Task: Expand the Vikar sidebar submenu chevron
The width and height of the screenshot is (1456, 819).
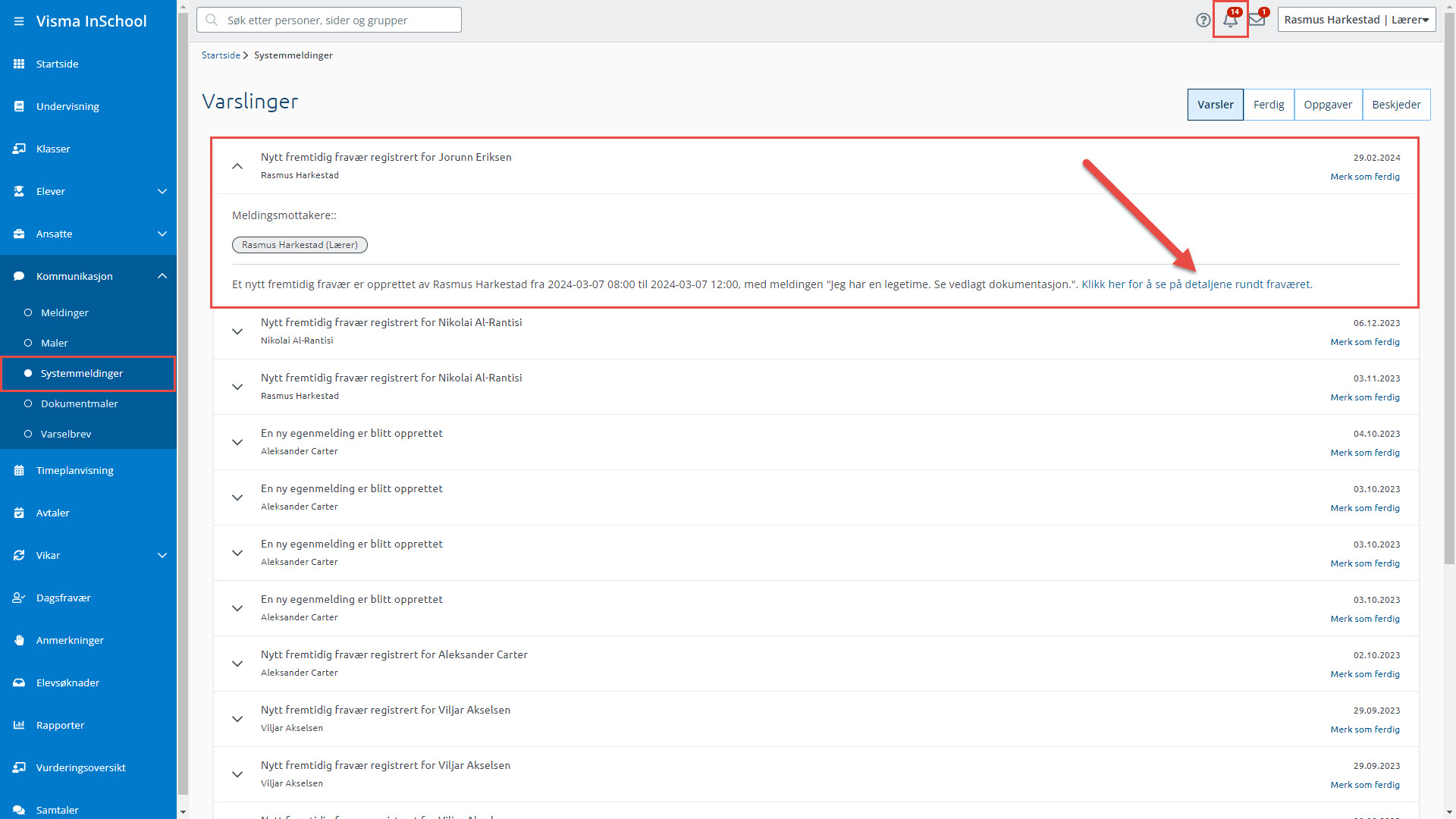Action: (162, 555)
